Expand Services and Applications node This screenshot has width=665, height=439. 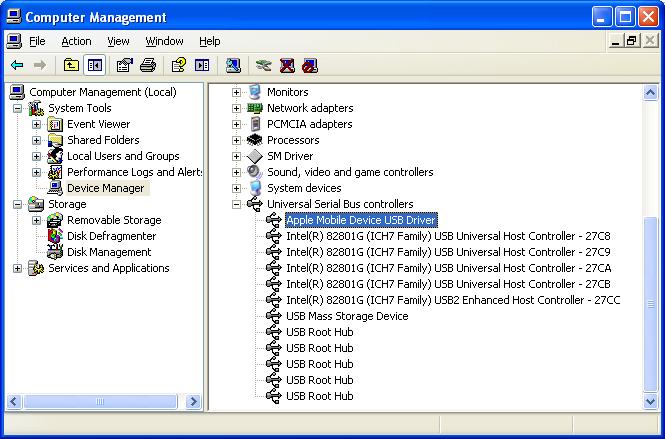[x=17, y=268]
